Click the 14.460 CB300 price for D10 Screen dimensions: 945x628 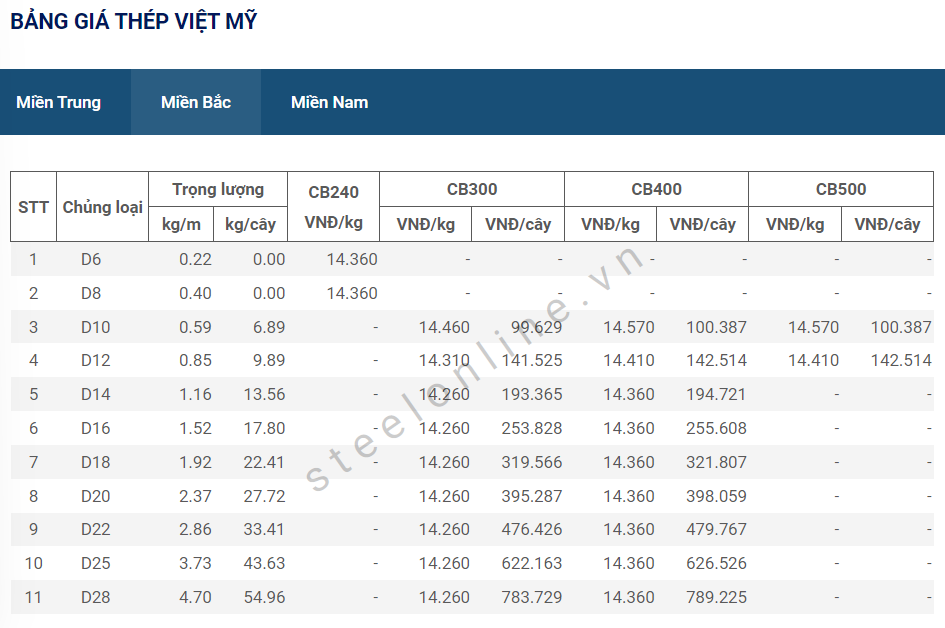click(x=444, y=327)
